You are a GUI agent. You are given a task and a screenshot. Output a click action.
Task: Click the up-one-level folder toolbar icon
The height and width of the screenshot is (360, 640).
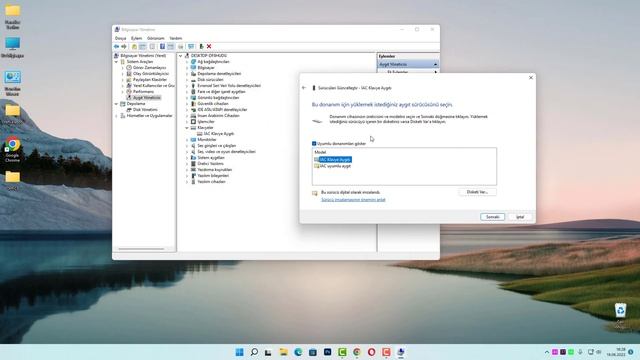point(134,47)
